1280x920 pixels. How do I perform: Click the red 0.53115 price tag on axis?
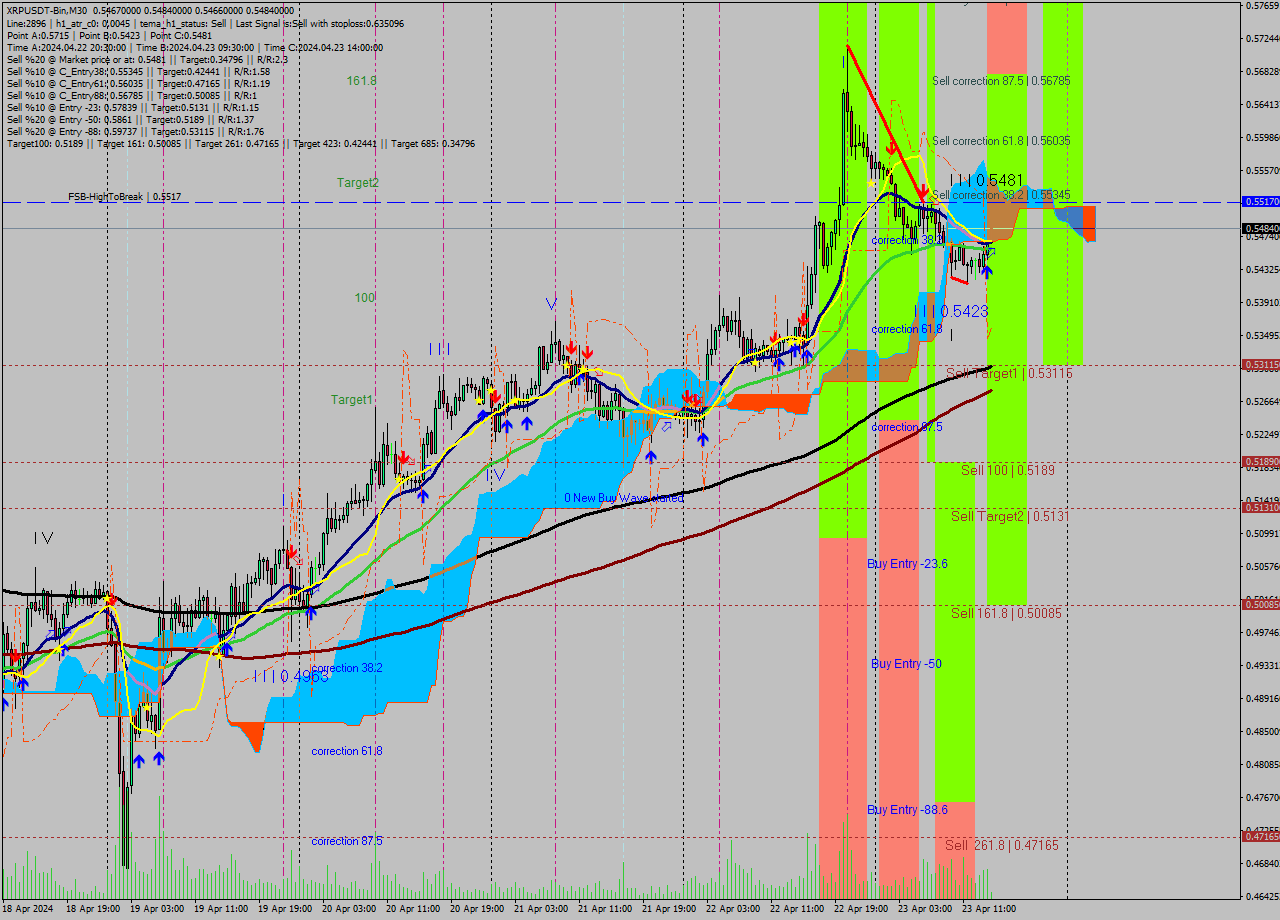click(1261, 365)
